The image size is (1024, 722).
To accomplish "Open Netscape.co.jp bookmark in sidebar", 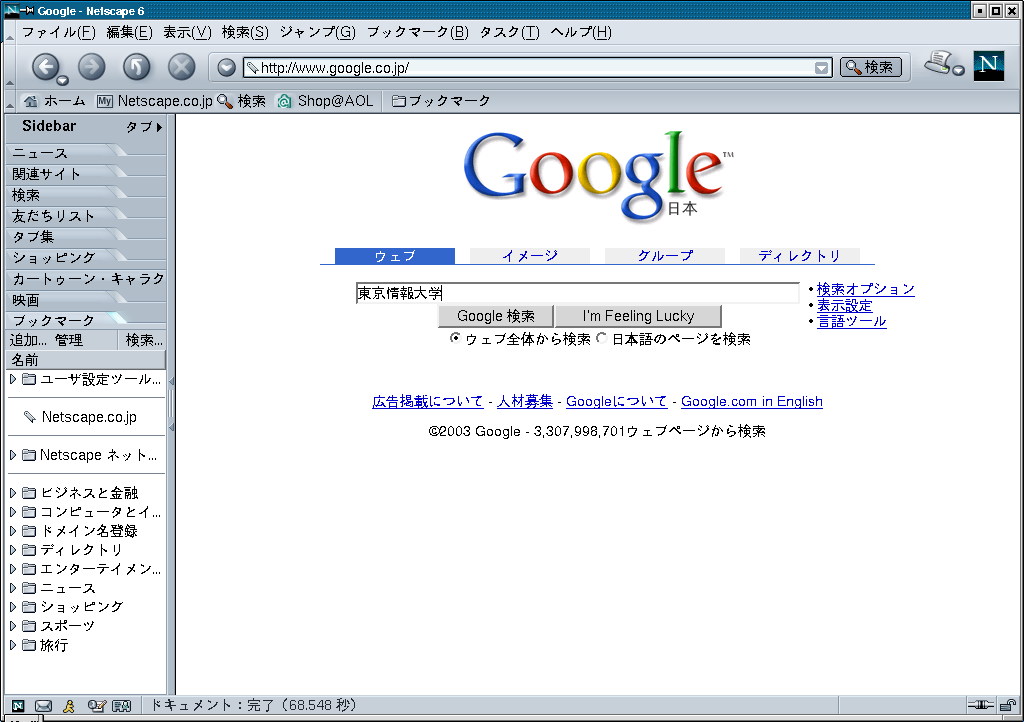I will click(80, 416).
